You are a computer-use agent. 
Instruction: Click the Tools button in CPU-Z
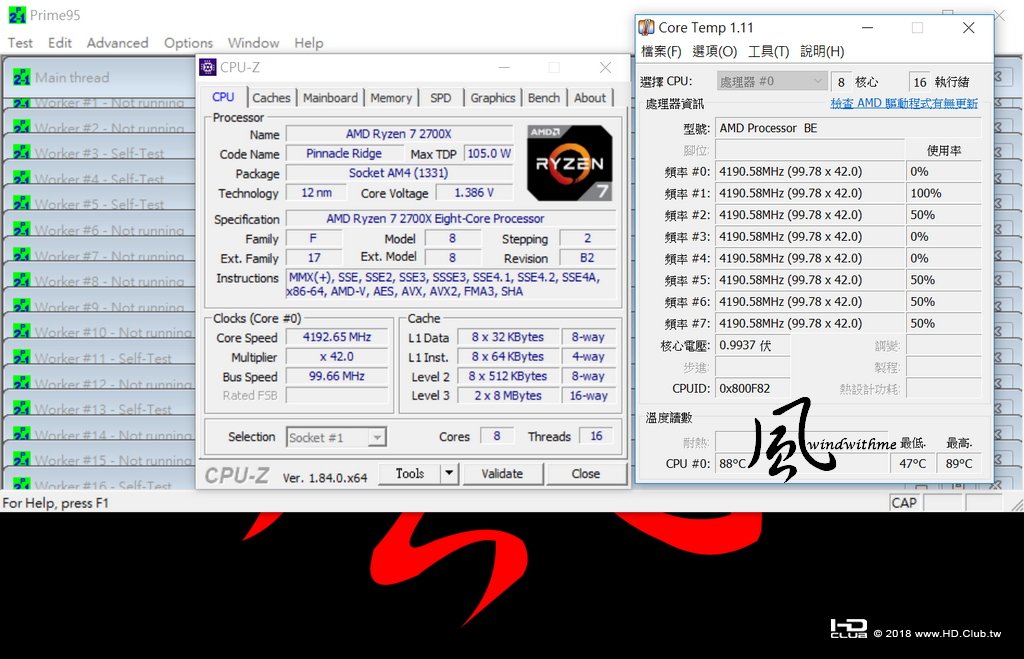click(x=409, y=474)
